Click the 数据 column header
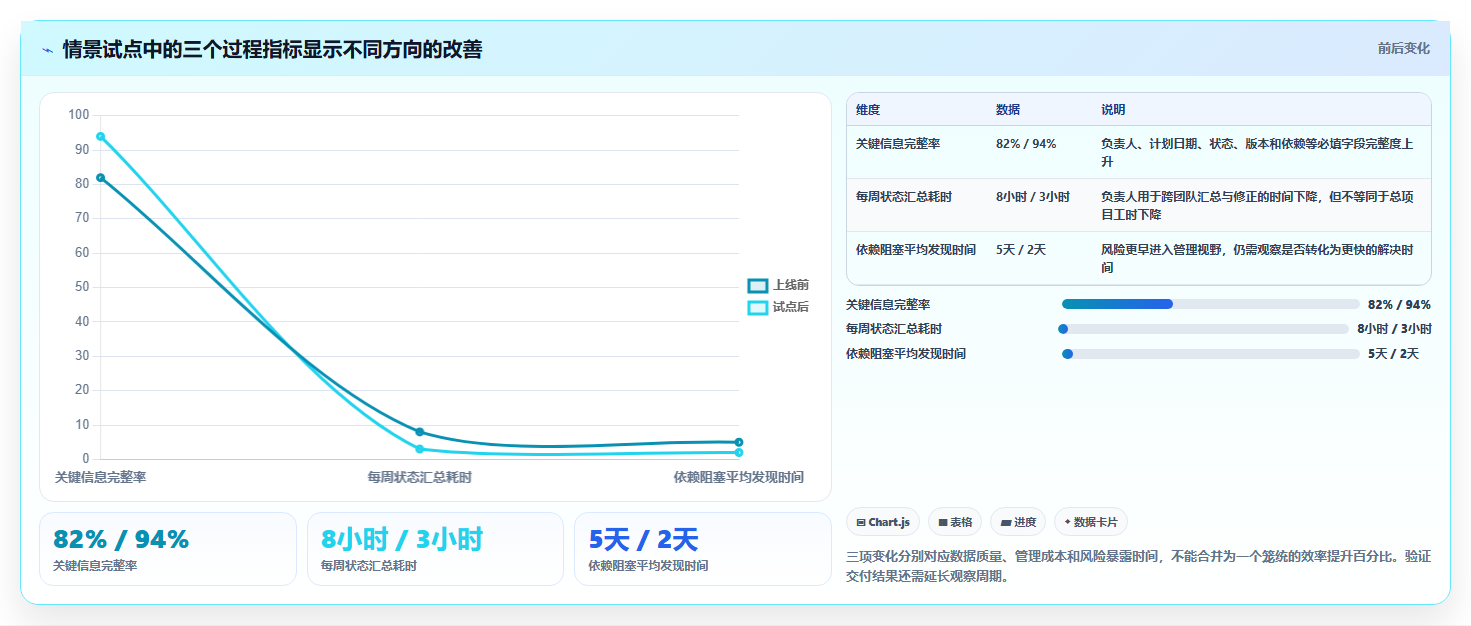1471x626 pixels. point(1008,110)
